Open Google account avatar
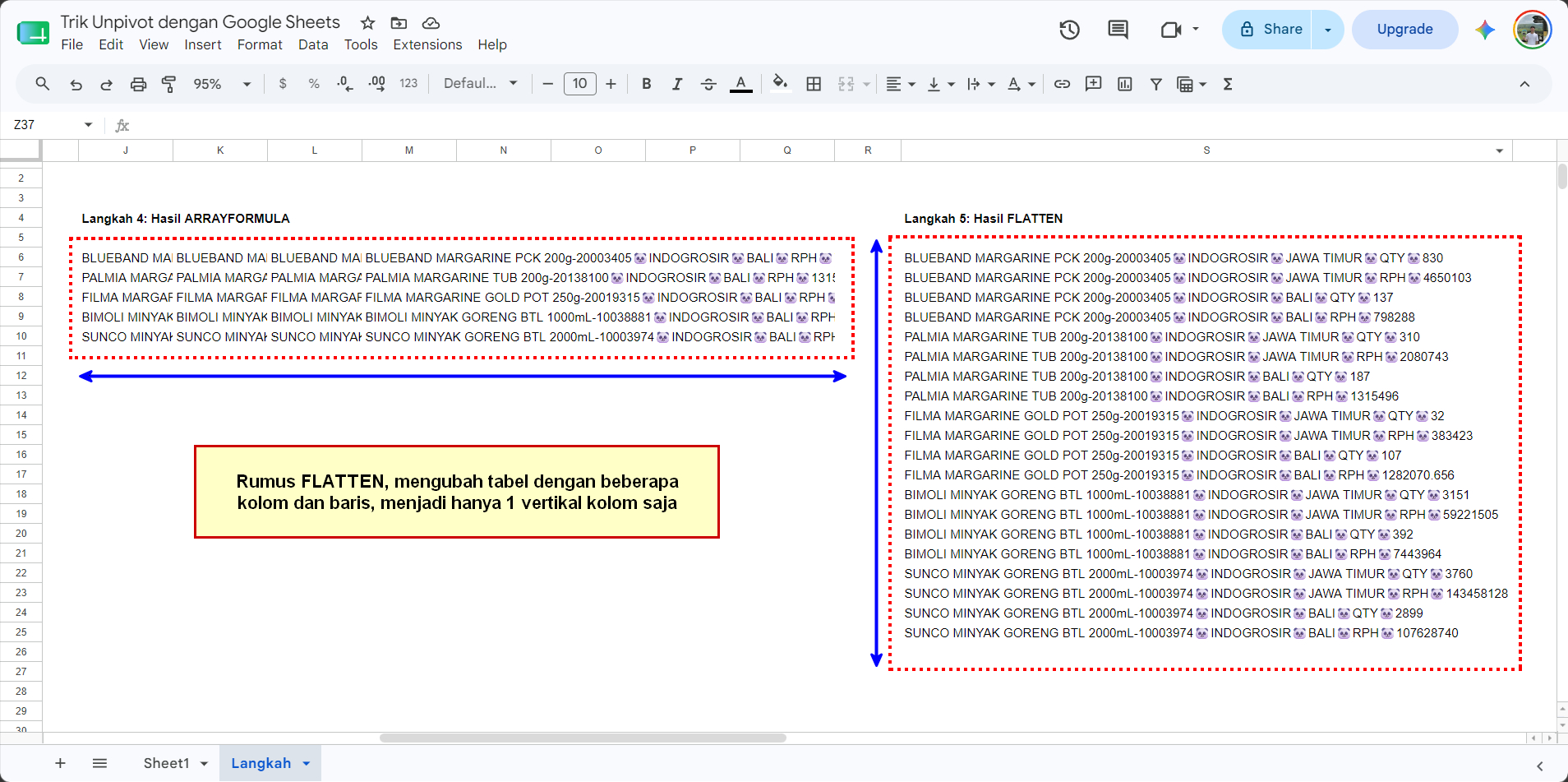The height and width of the screenshot is (782, 1568). pos(1533,30)
